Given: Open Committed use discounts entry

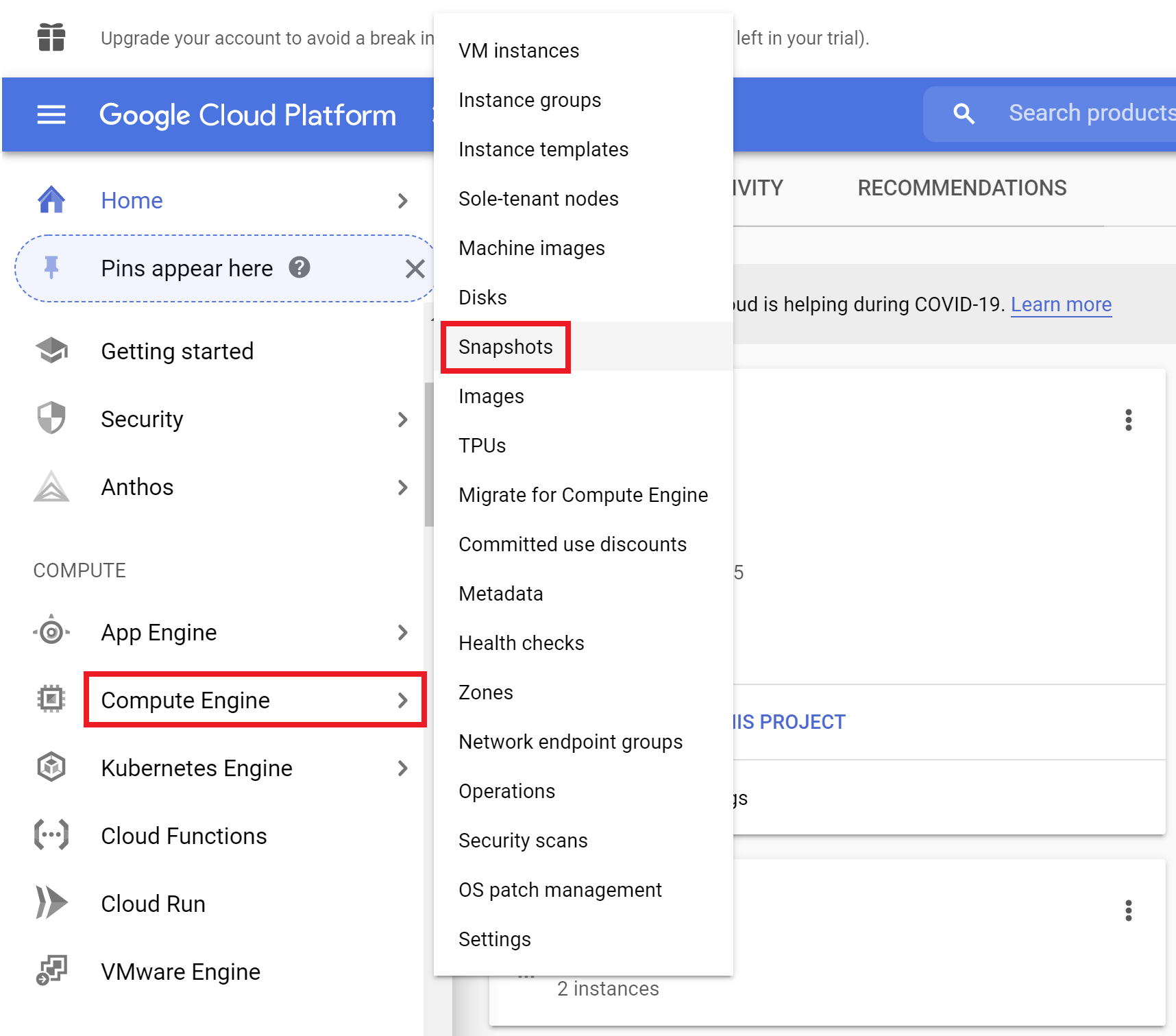Looking at the screenshot, I should pos(583,544).
